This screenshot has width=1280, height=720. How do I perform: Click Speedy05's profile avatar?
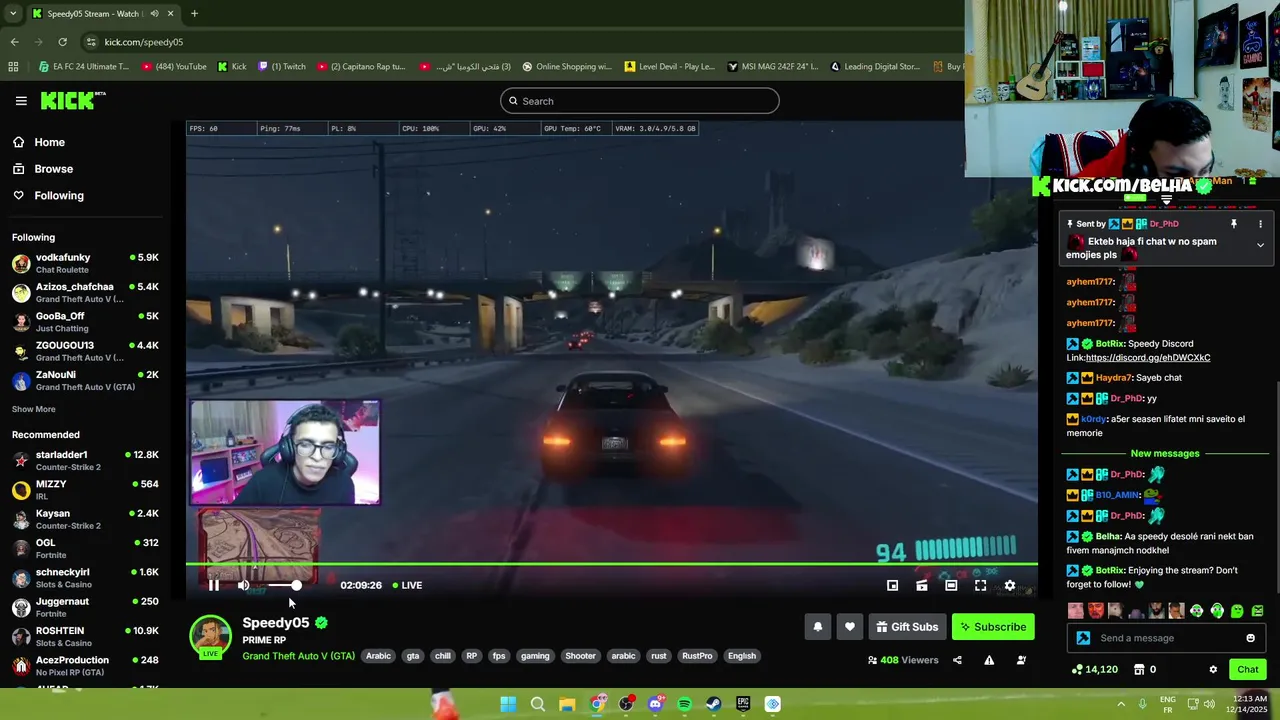point(210,636)
